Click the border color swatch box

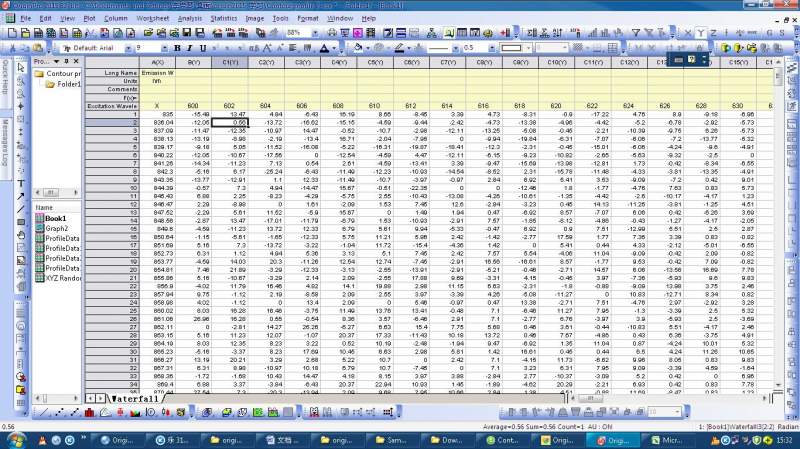pos(511,48)
